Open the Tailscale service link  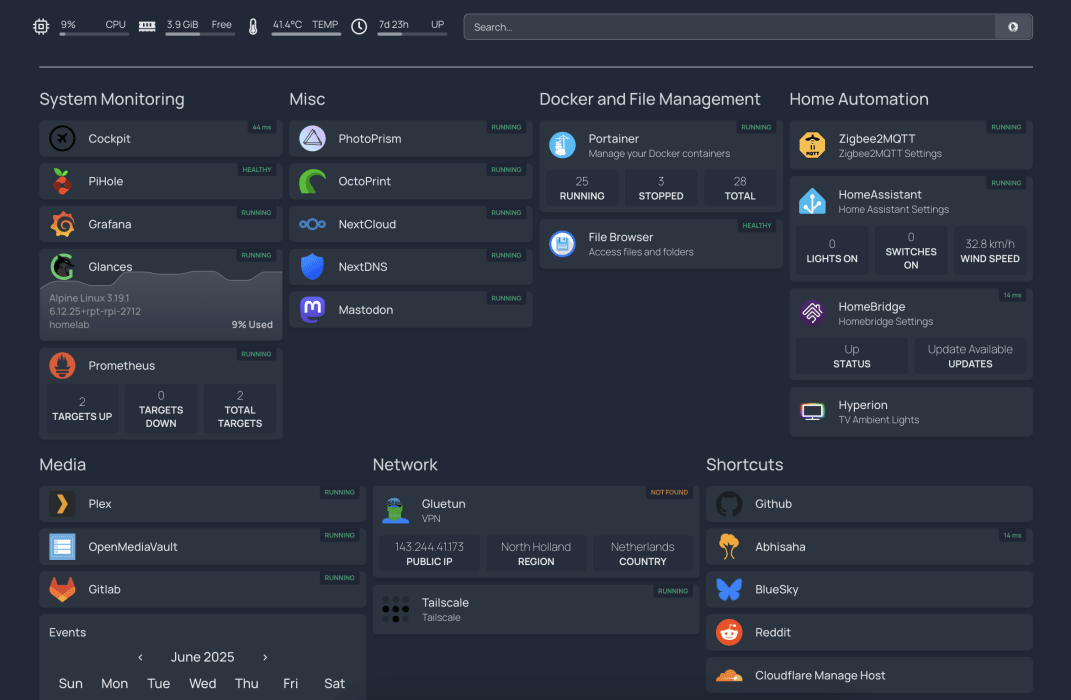click(x=536, y=609)
